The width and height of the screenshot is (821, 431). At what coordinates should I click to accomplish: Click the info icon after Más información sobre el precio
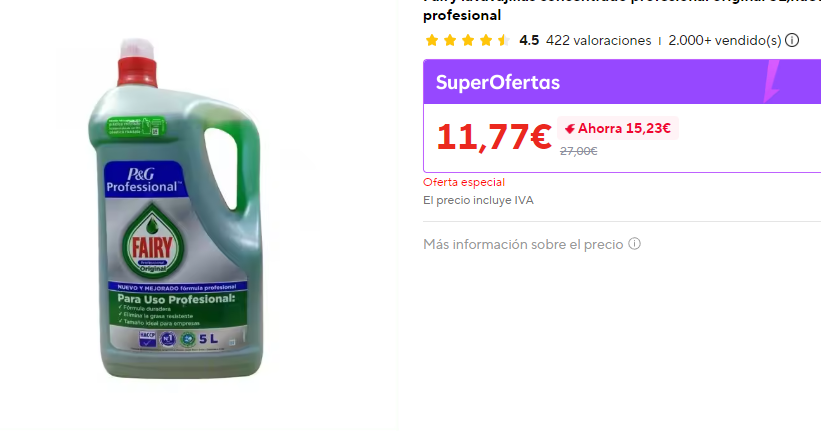(634, 244)
